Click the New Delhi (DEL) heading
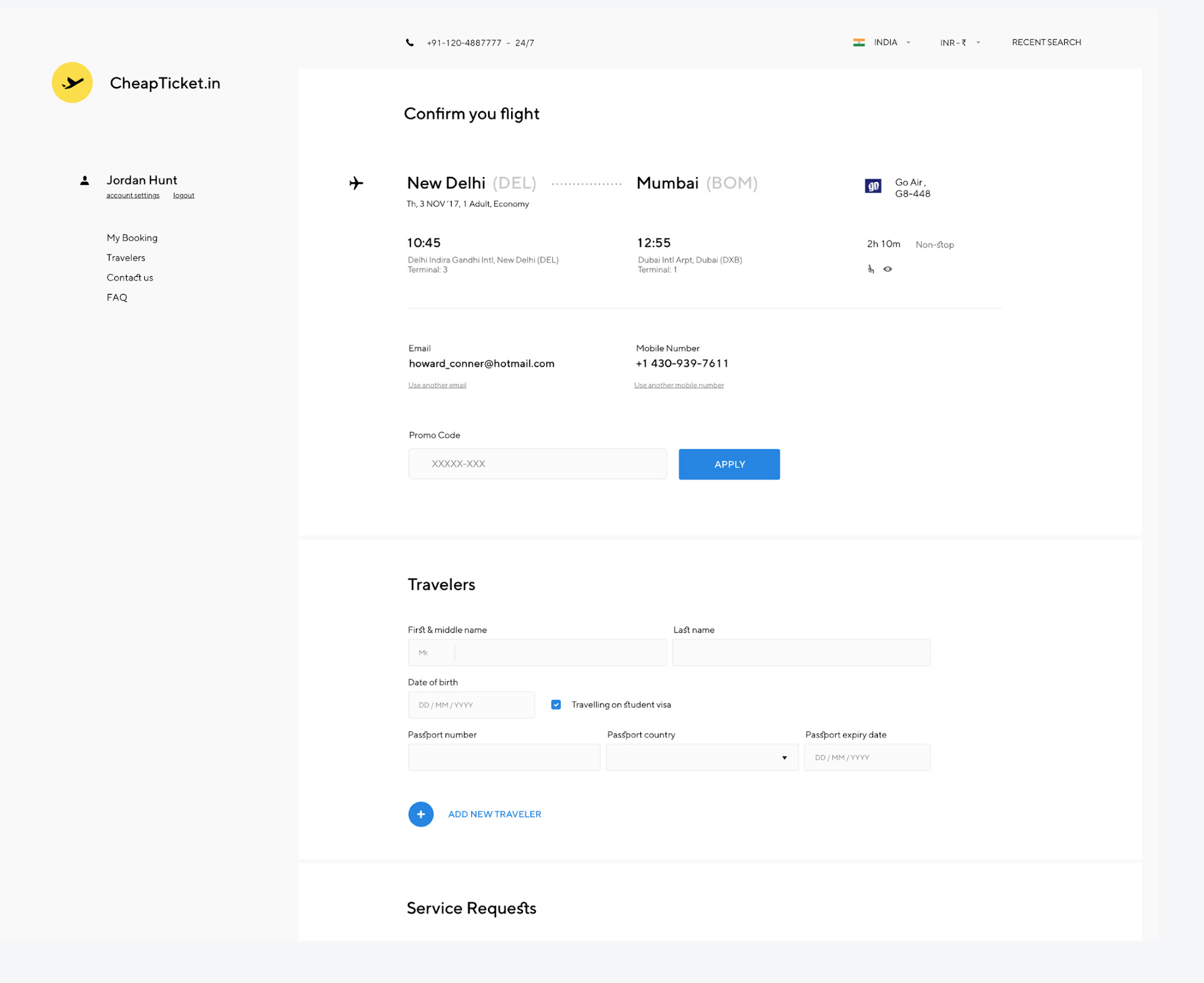 click(472, 183)
